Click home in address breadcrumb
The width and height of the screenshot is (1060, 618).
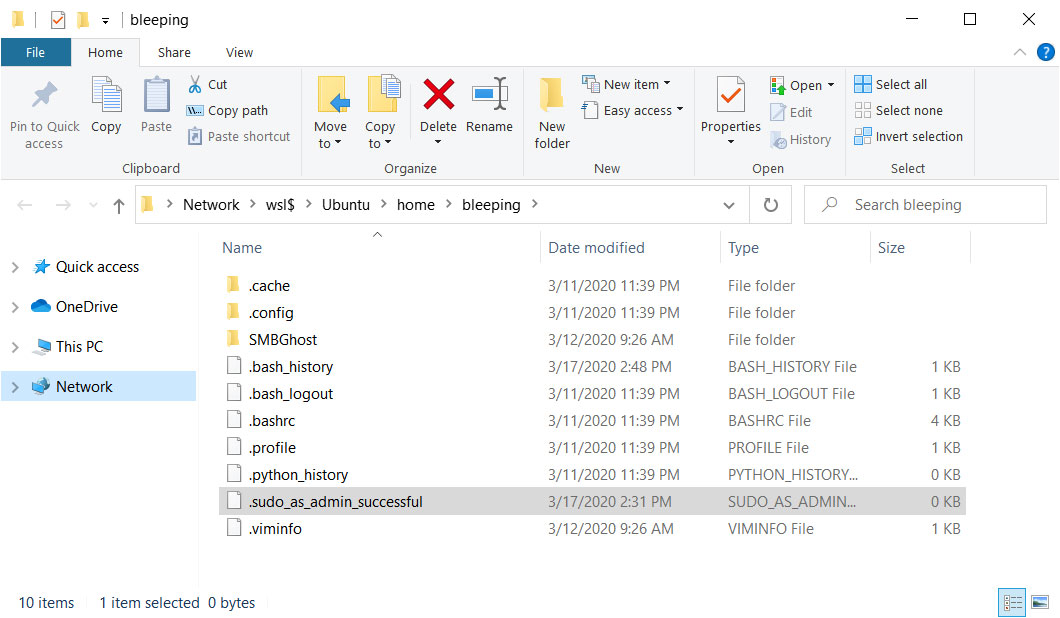416,205
